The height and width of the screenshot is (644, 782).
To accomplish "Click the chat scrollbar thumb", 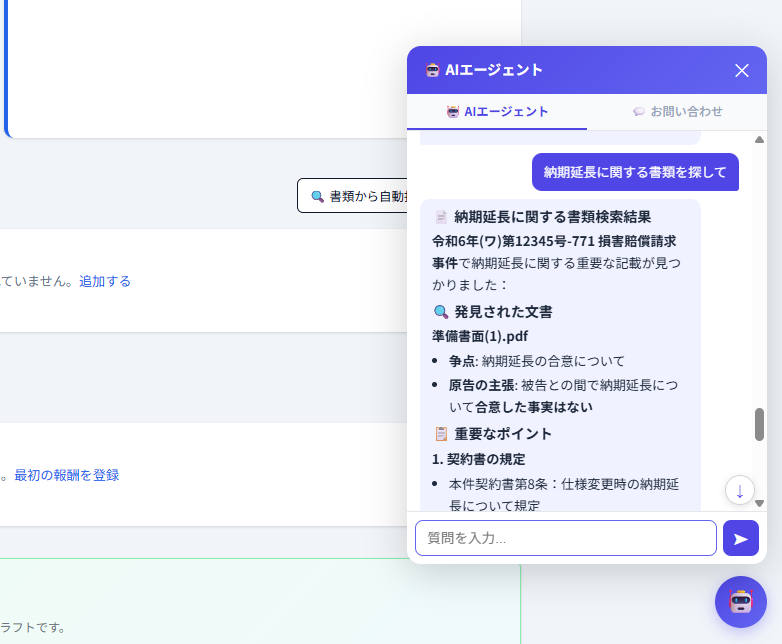I will pos(759,424).
